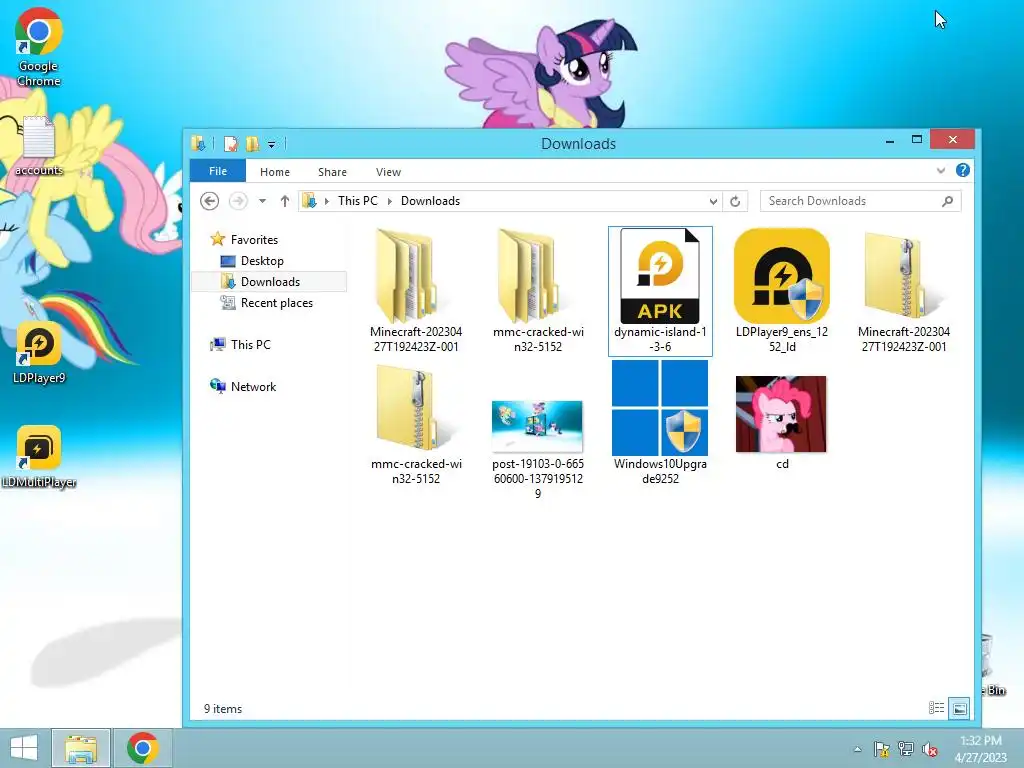Image resolution: width=1024 pixels, height=768 pixels.
Task: Select the dynamic-island-1-3-6 APK file
Action: pyautogui.click(x=660, y=291)
